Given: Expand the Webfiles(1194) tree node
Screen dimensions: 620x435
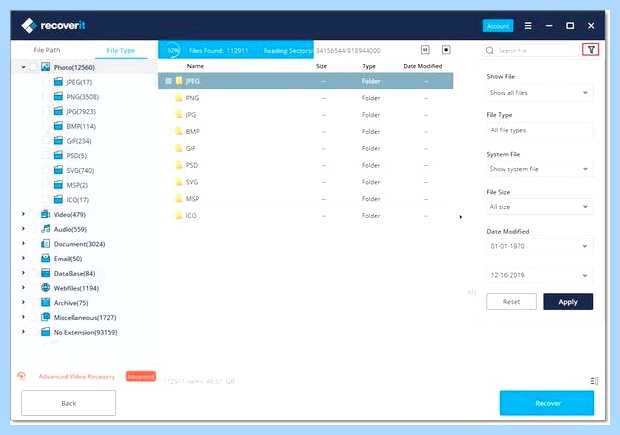Looking at the screenshot, I should 23,287.
